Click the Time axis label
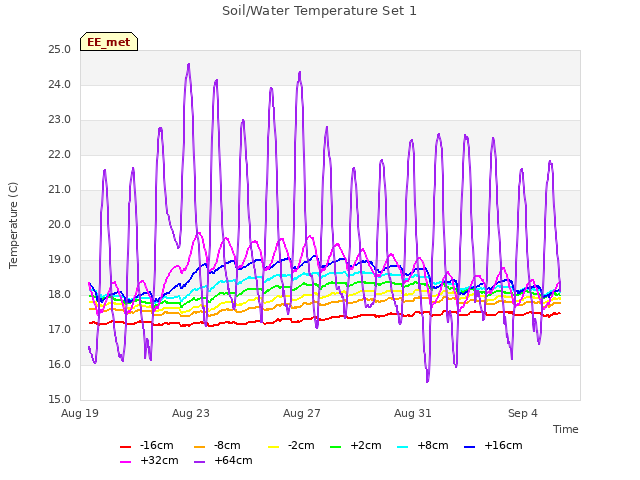 point(565,429)
